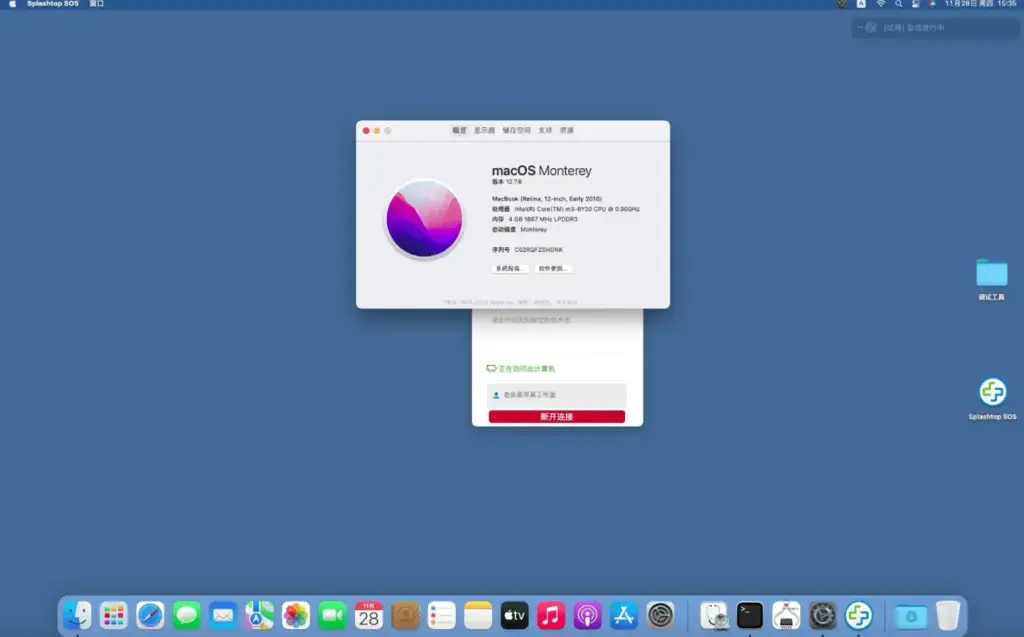1024x637 pixels.
Task: Switch to the 储存空间 tab
Action: [517, 131]
